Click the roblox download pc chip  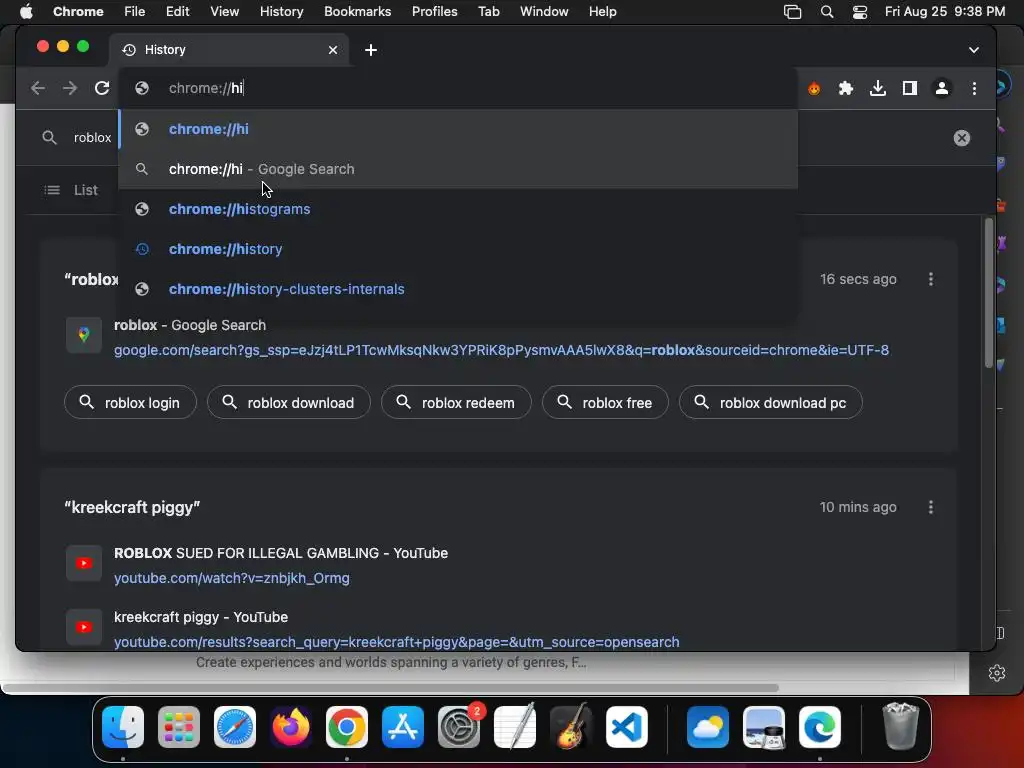(x=771, y=403)
